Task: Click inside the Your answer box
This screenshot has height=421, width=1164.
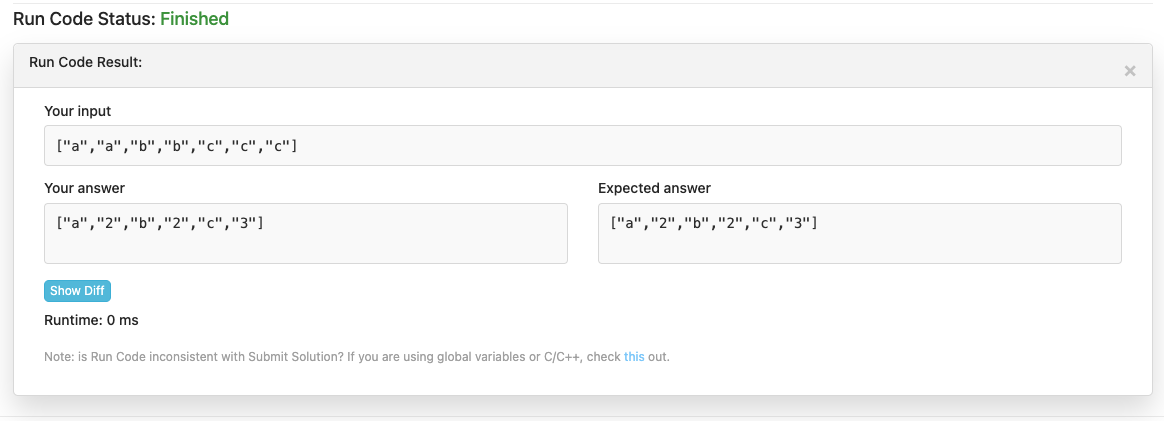Action: point(306,234)
